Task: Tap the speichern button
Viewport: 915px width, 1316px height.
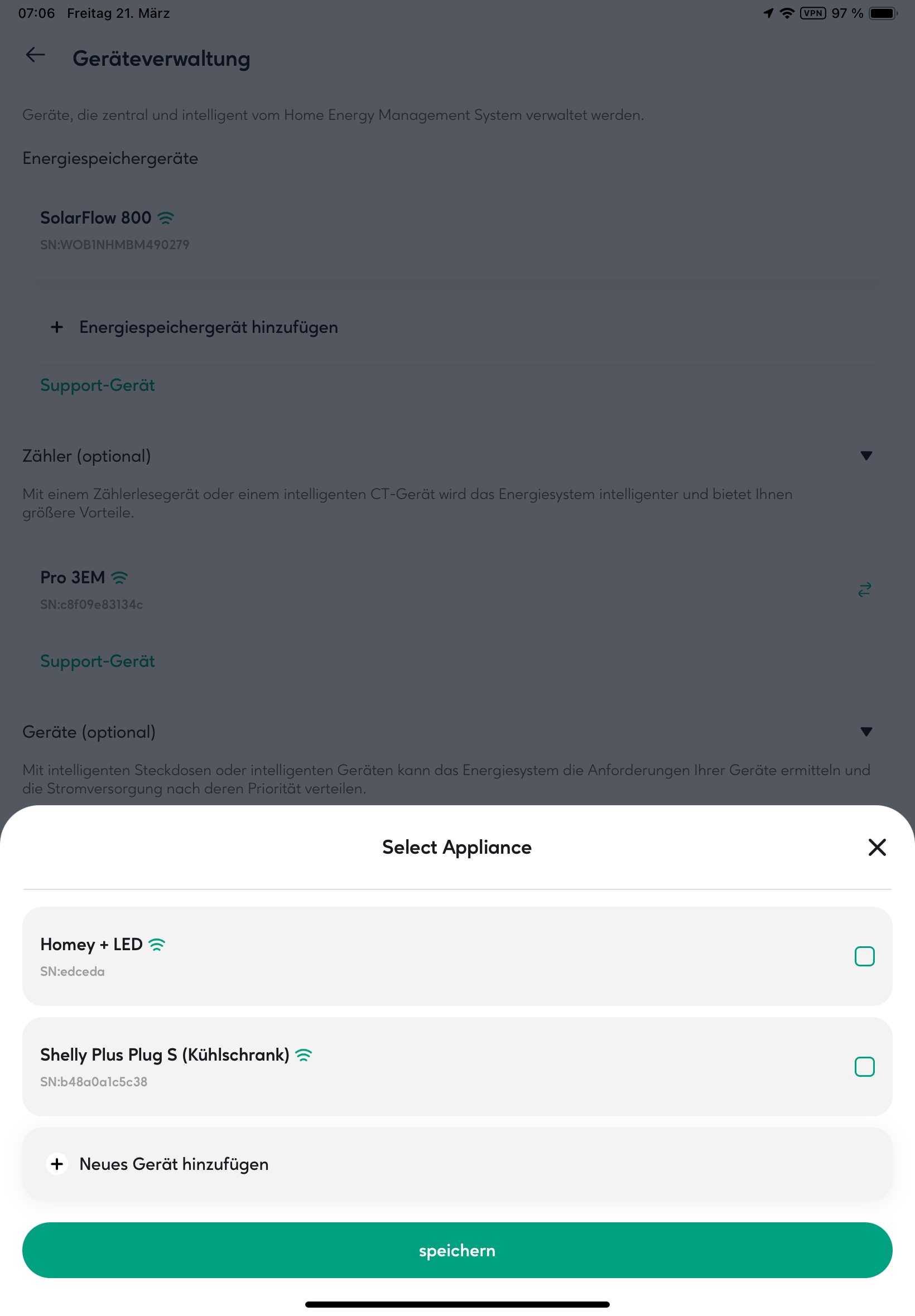Action: [x=457, y=1250]
